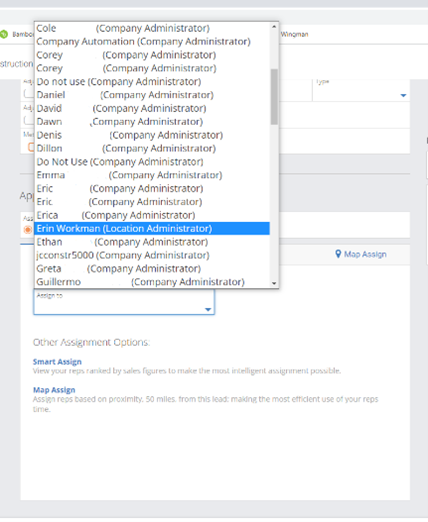This screenshot has height=522, width=428.
Task: Click the dropdown list scrollbar thumb
Action: [274, 97]
